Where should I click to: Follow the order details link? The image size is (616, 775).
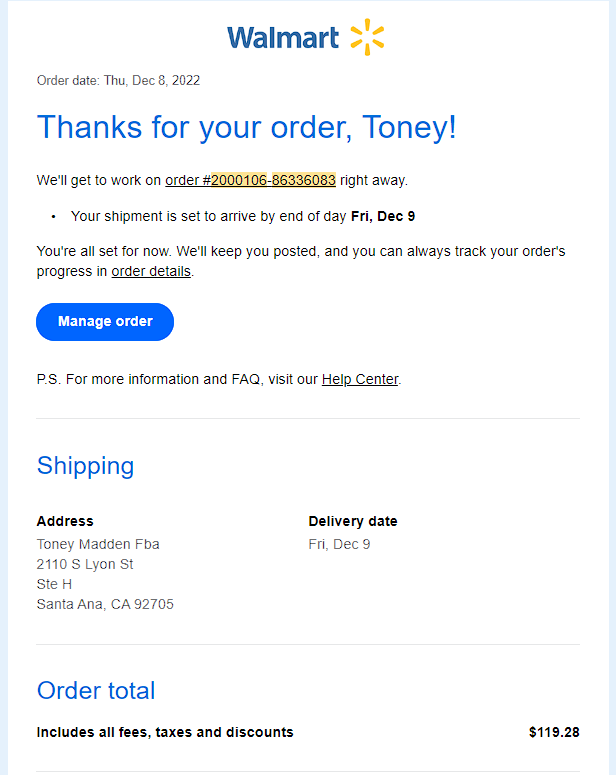pos(151,271)
